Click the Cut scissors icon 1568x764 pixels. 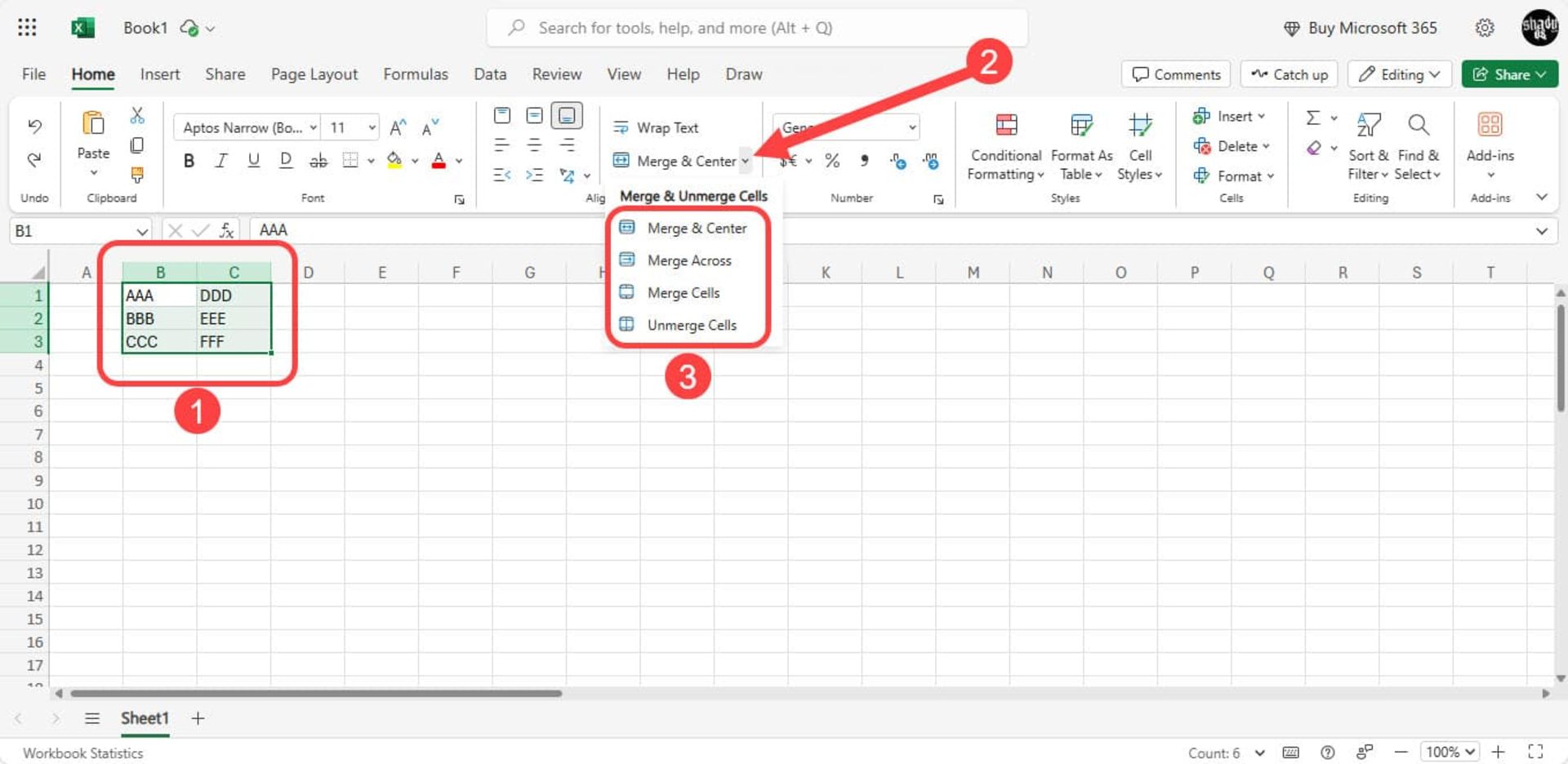[x=137, y=116]
